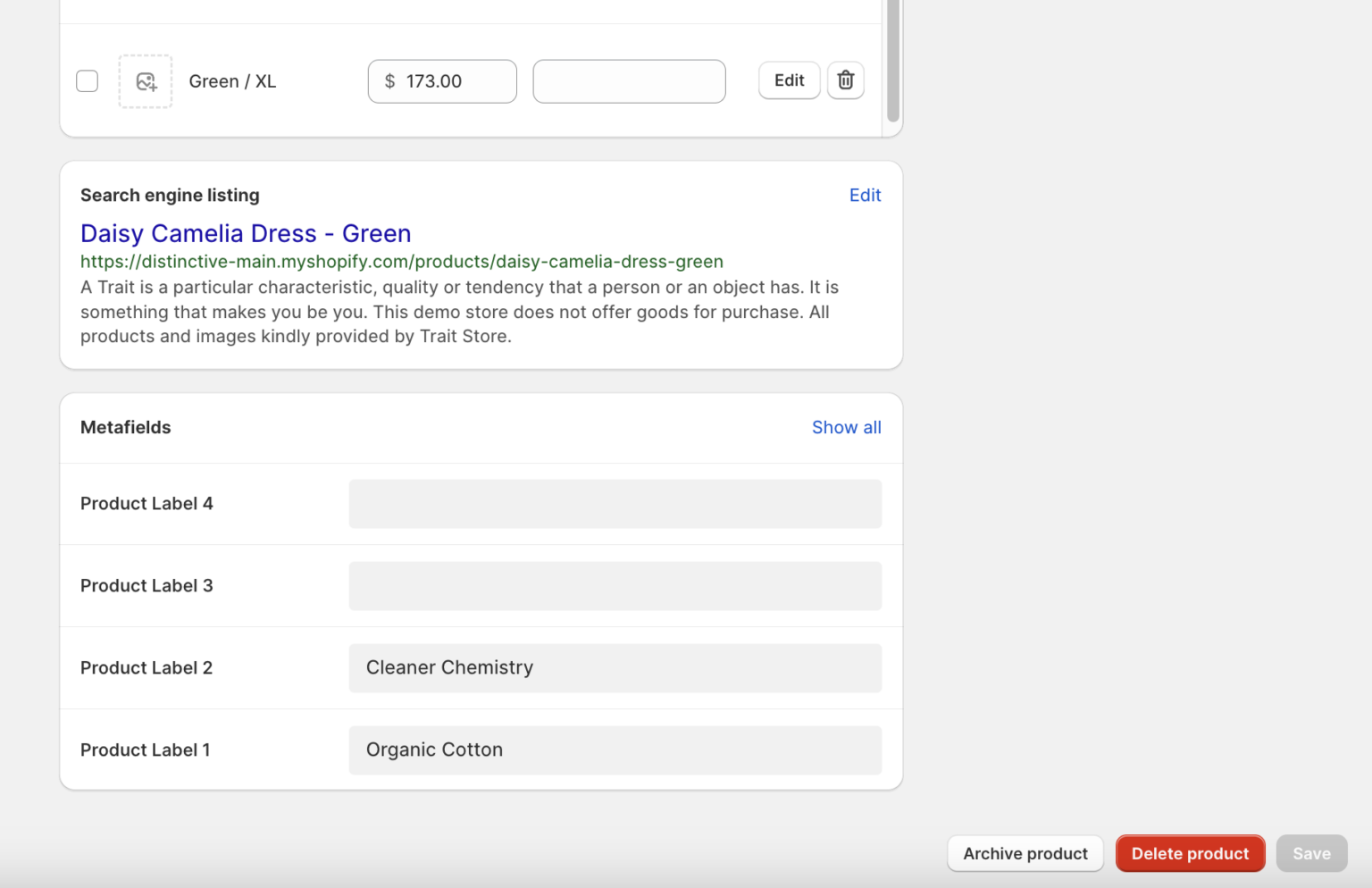Click the trash icon to delete the variant
Viewport: 1372px width, 888px height.
point(845,80)
